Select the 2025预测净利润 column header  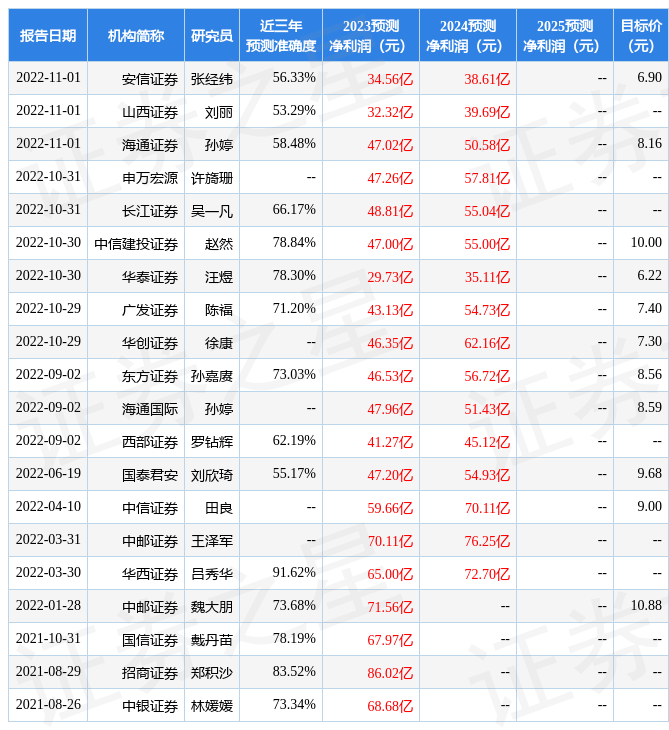pyautogui.click(x=564, y=35)
